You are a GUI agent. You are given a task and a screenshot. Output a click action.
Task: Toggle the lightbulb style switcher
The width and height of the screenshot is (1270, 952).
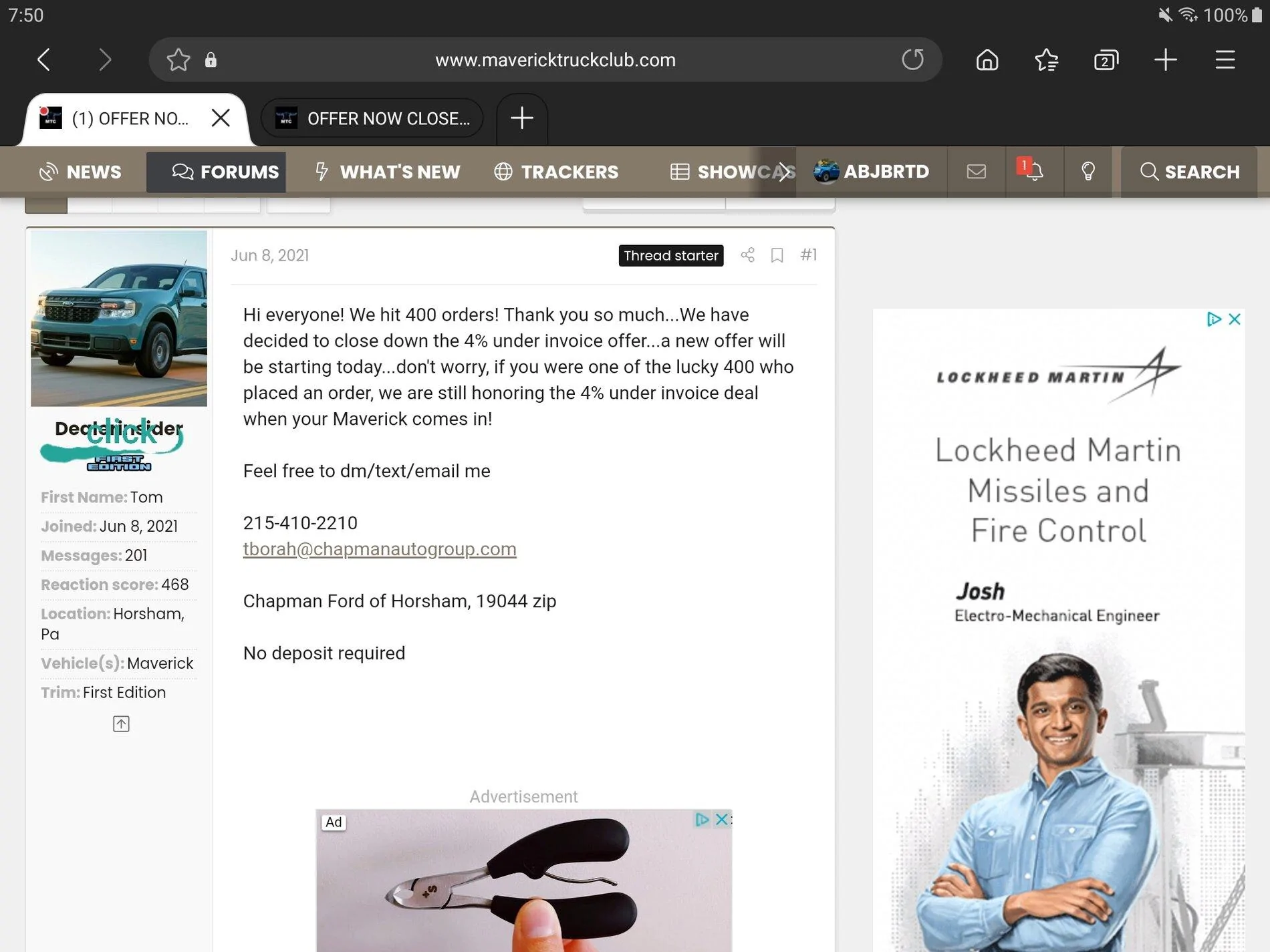point(1088,172)
